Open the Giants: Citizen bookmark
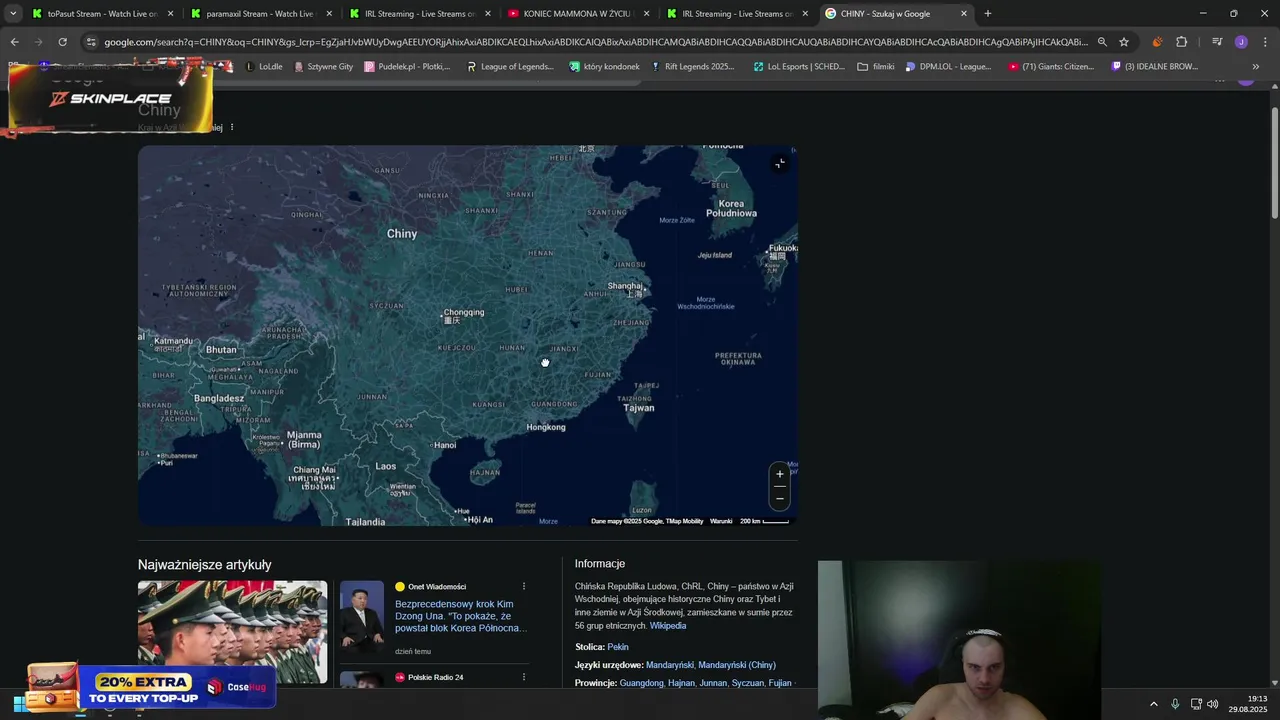 click(1051, 67)
